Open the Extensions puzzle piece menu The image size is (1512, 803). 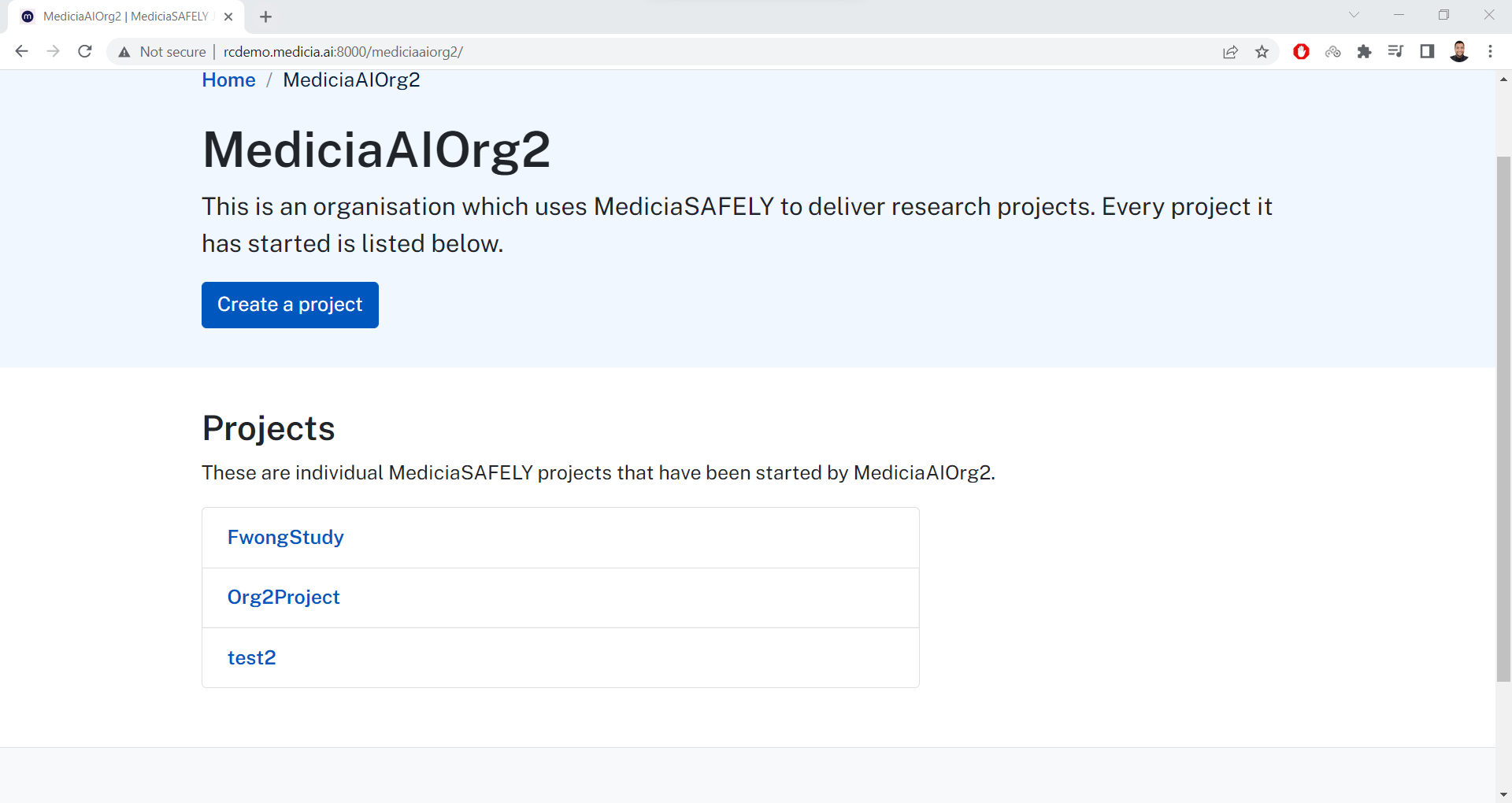coord(1364,52)
